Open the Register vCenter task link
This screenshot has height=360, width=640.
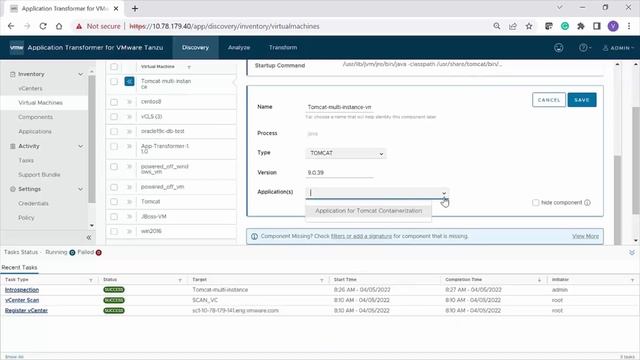[x=26, y=311]
